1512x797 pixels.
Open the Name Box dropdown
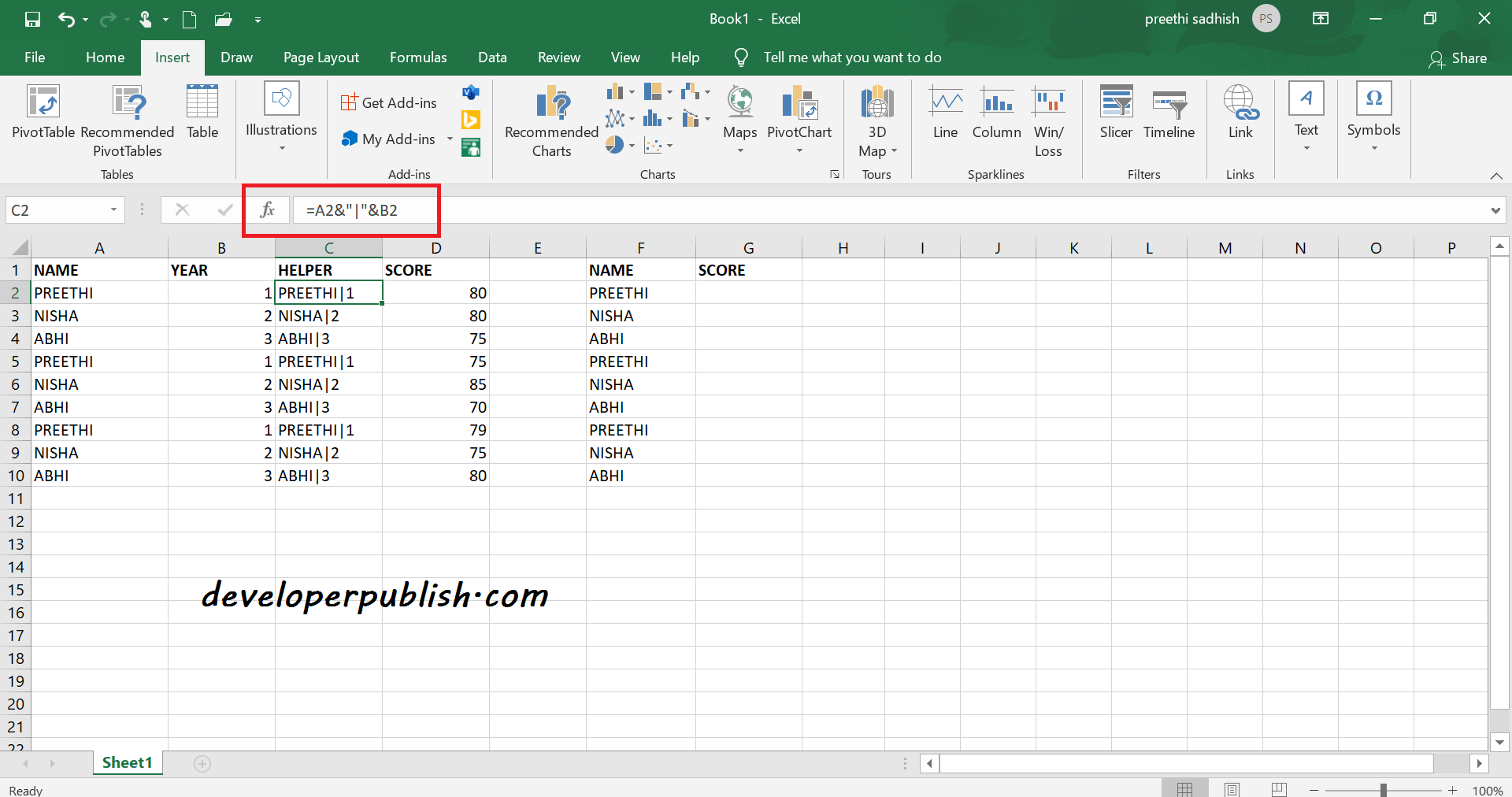click(113, 209)
